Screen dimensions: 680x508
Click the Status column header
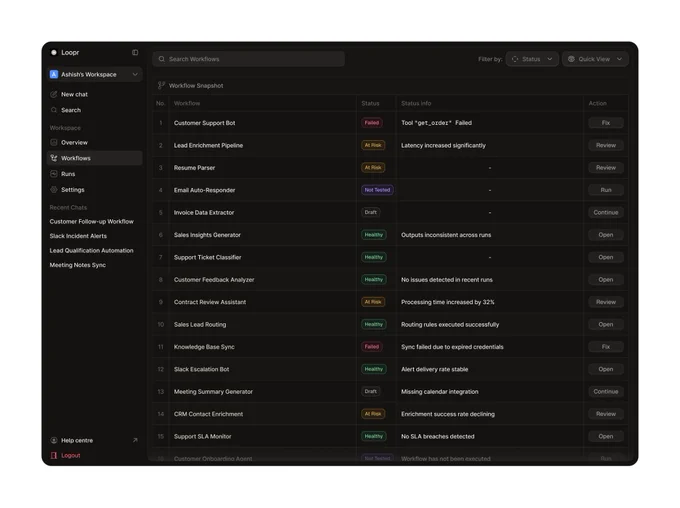(x=370, y=103)
